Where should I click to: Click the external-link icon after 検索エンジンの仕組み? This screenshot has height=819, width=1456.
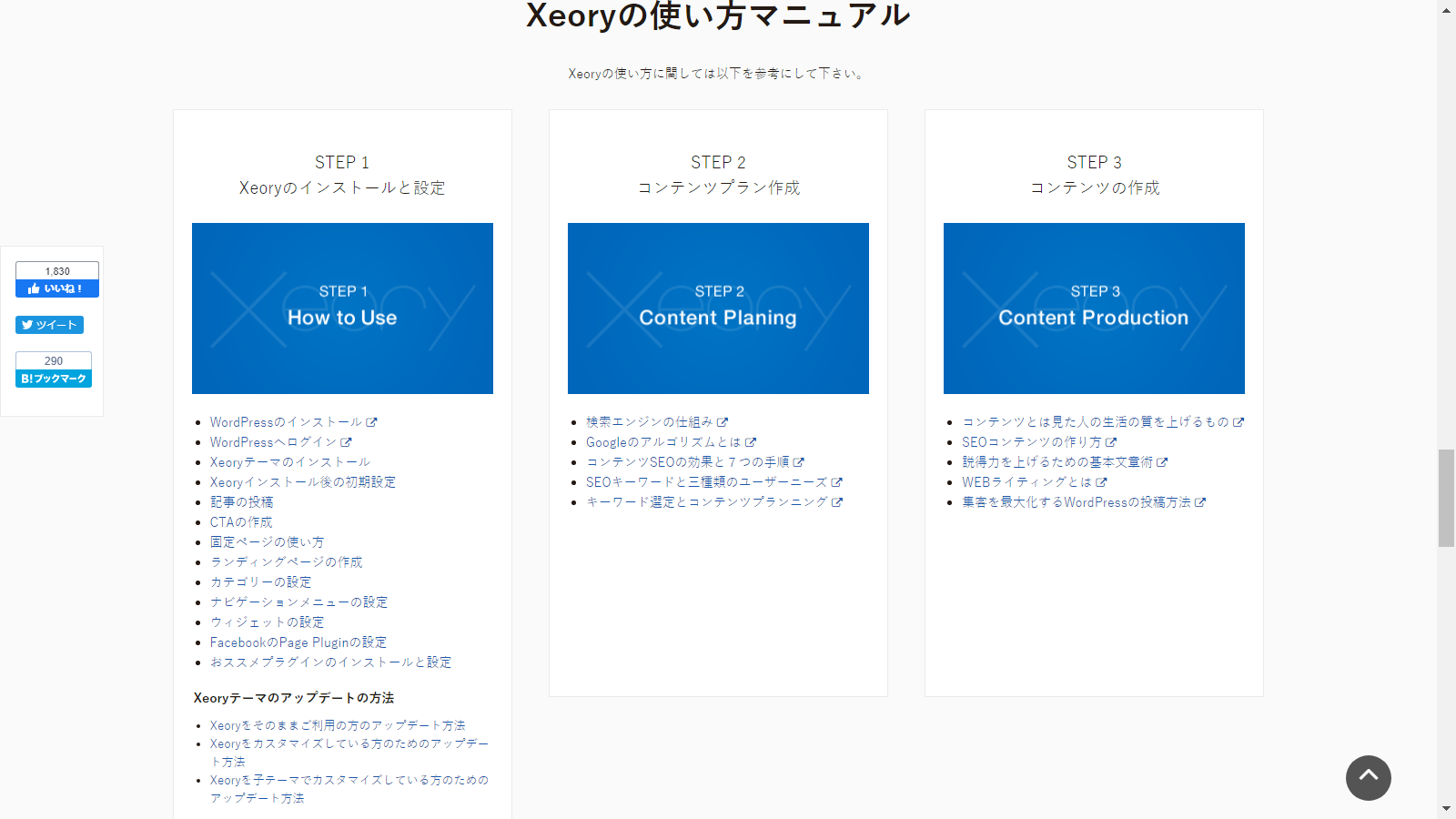[x=723, y=422]
